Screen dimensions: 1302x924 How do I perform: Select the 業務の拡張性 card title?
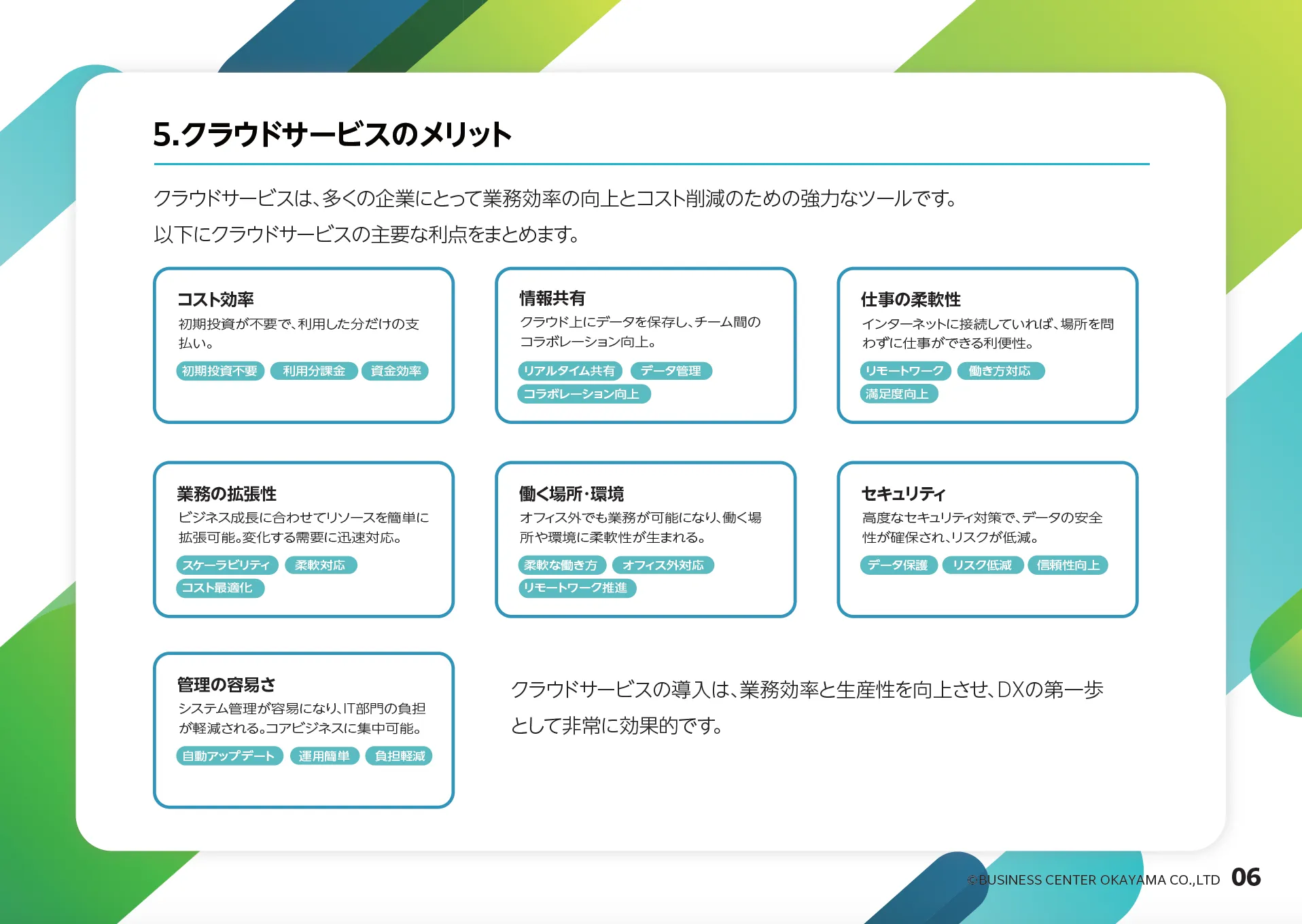pyautogui.click(x=227, y=494)
